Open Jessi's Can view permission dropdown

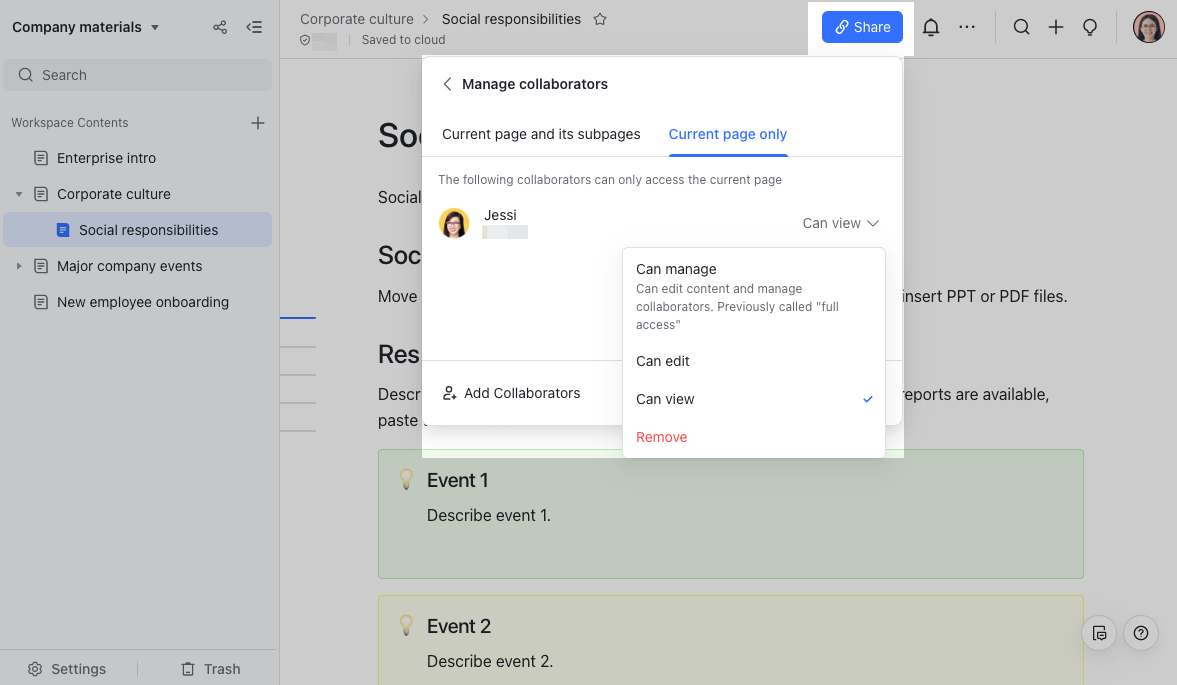(840, 223)
